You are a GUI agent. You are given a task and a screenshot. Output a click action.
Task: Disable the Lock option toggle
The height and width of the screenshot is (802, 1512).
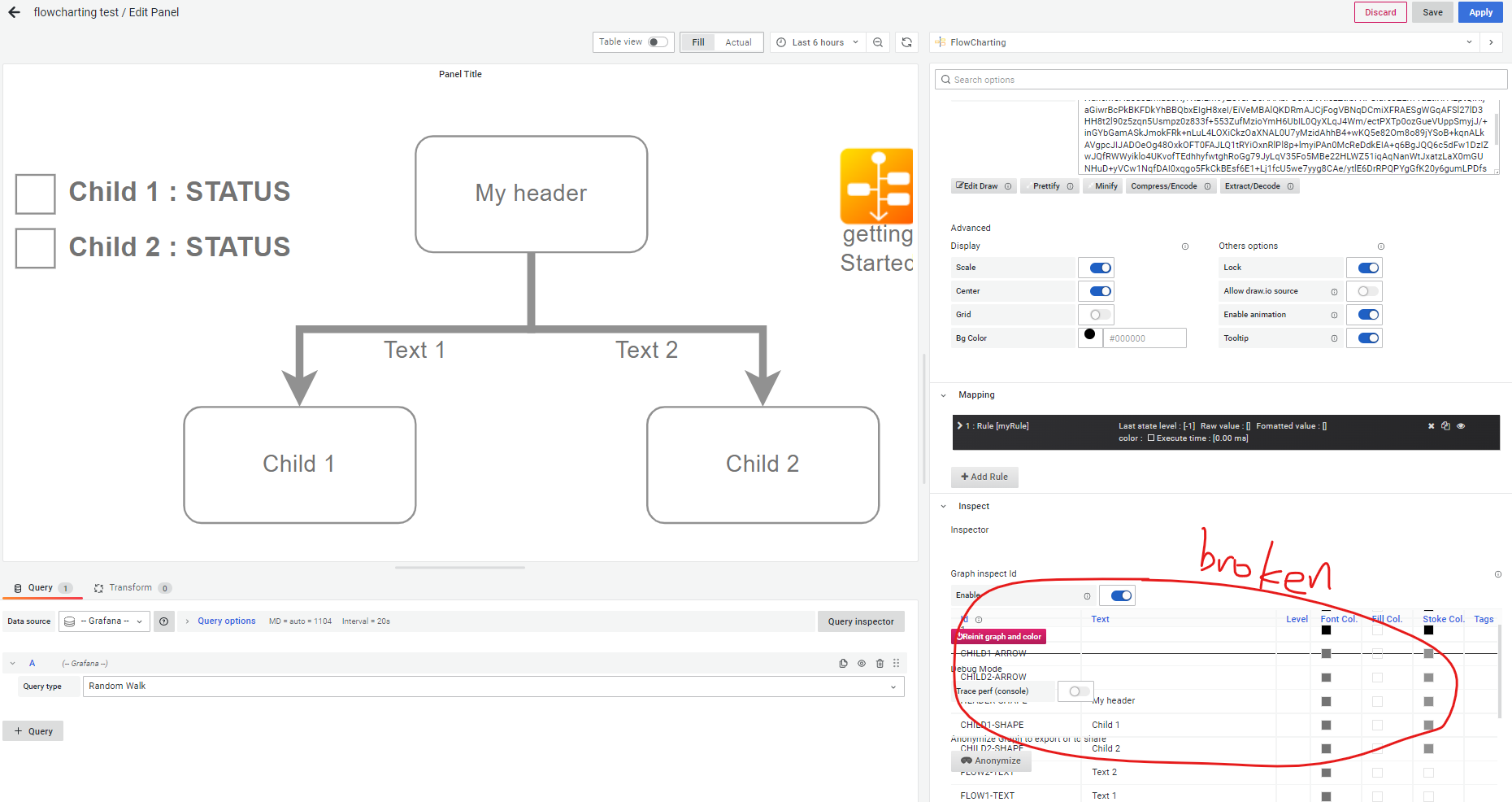1364,267
